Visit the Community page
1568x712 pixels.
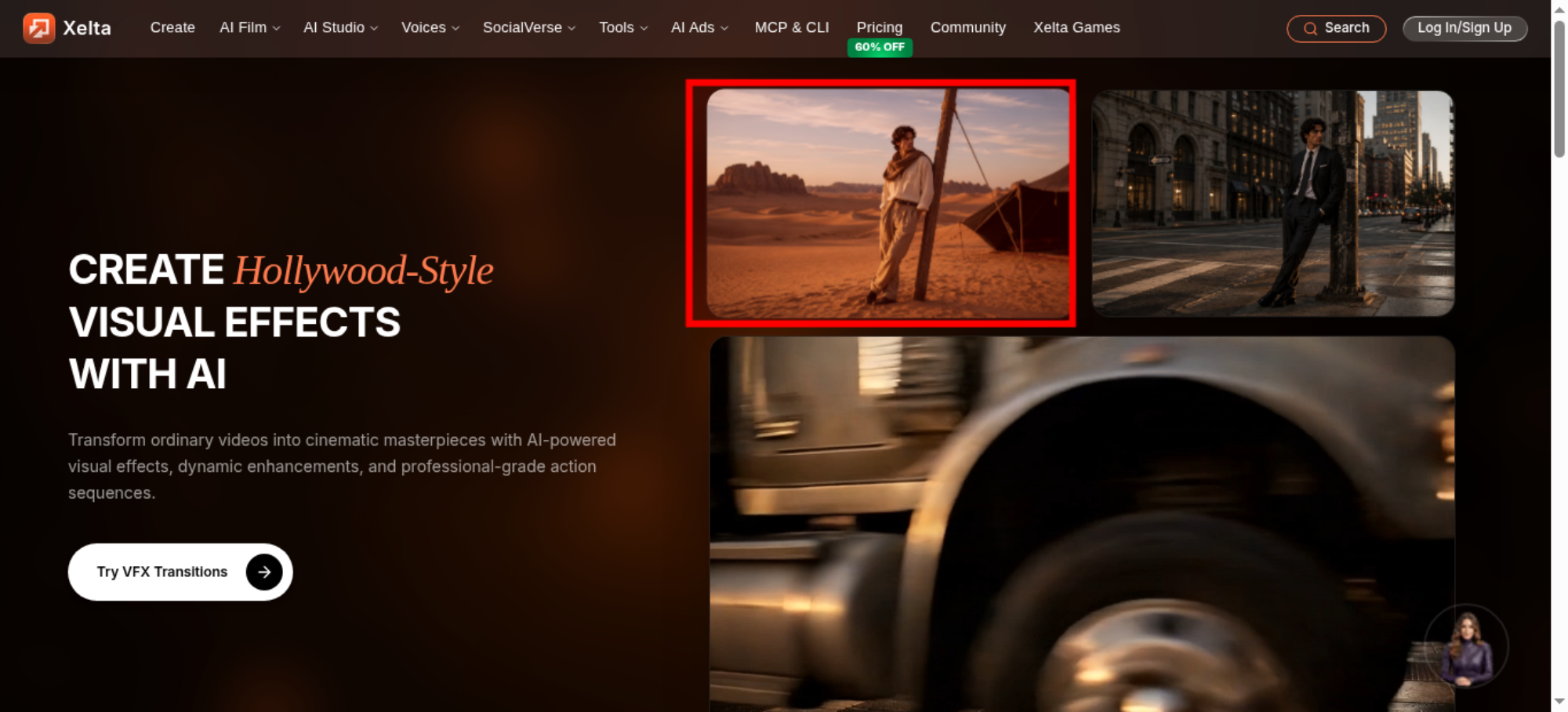tap(968, 27)
